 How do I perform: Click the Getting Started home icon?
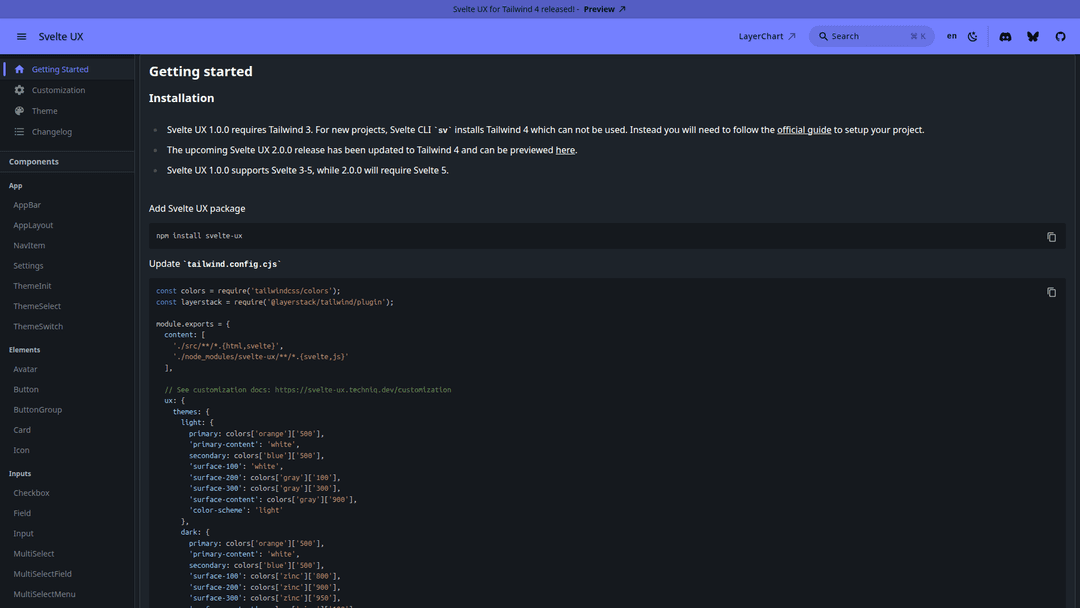click(x=19, y=69)
